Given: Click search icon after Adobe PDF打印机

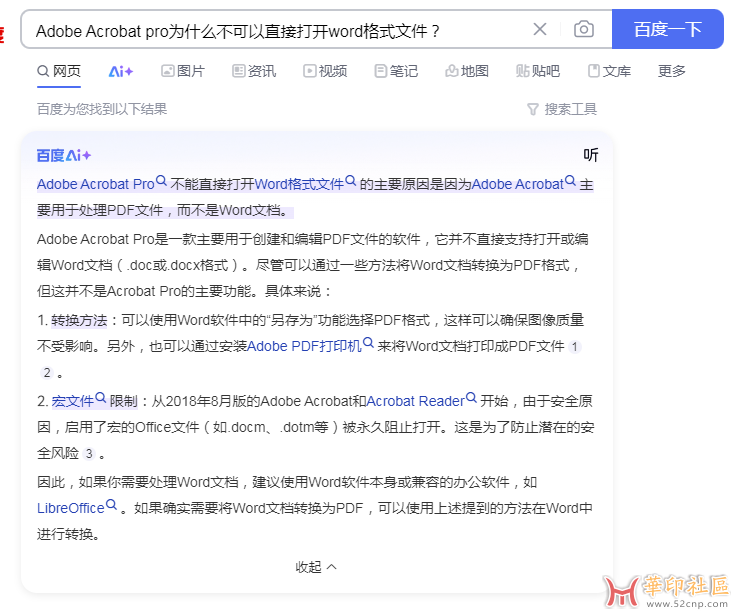Looking at the screenshot, I should click(x=368, y=343).
